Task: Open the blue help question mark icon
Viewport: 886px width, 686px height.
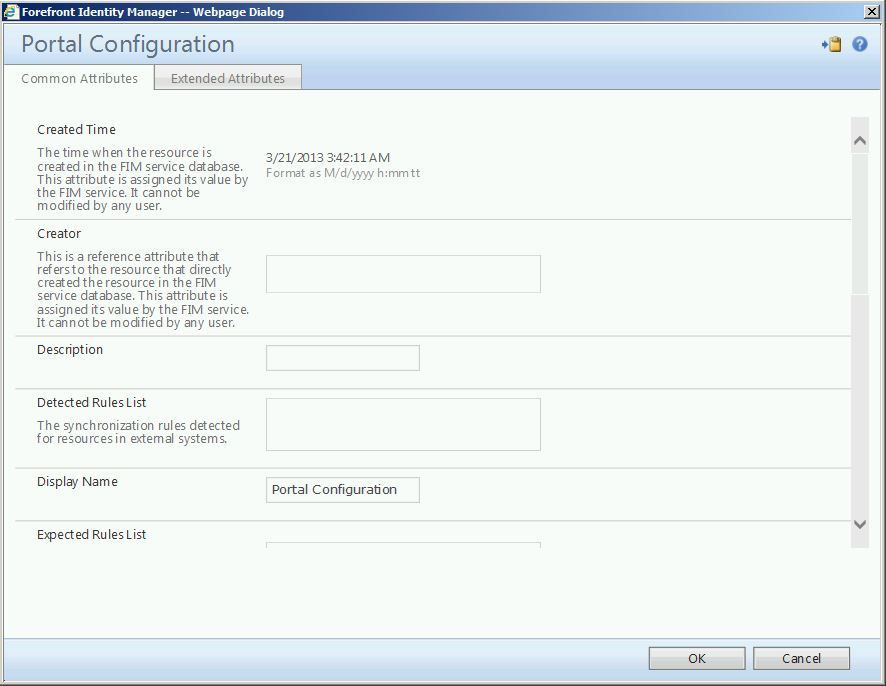Action: point(859,44)
